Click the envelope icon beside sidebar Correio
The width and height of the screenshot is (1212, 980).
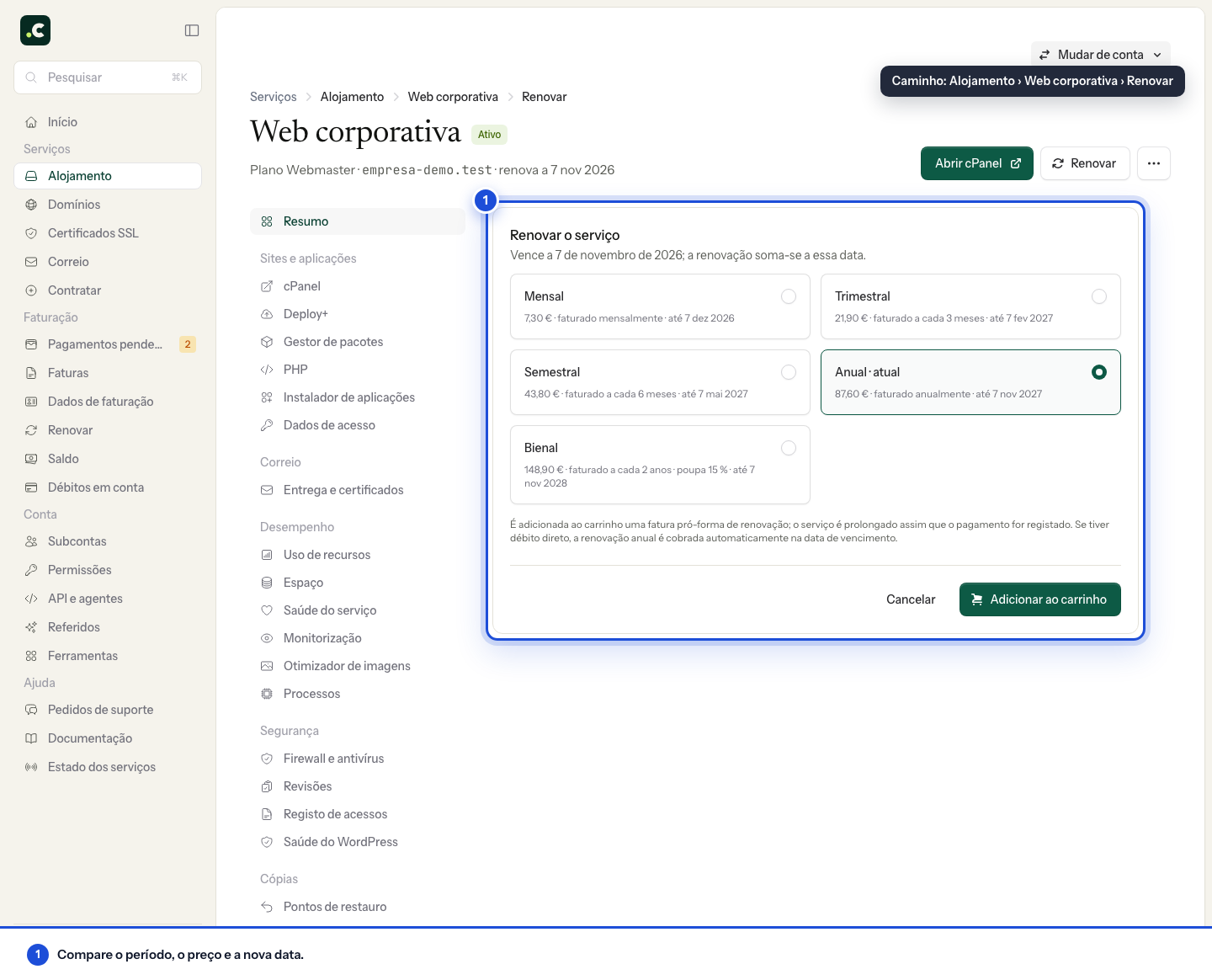(x=31, y=262)
